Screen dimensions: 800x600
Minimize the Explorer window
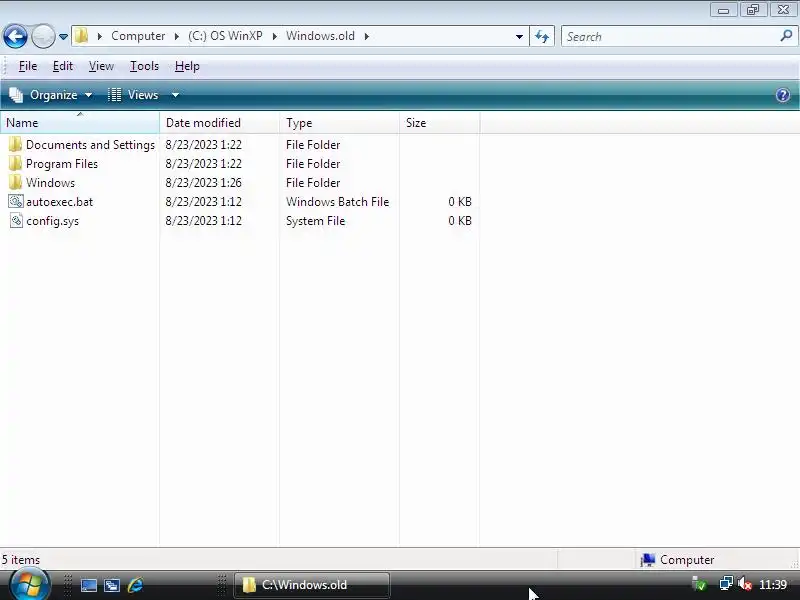(x=723, y=10)
